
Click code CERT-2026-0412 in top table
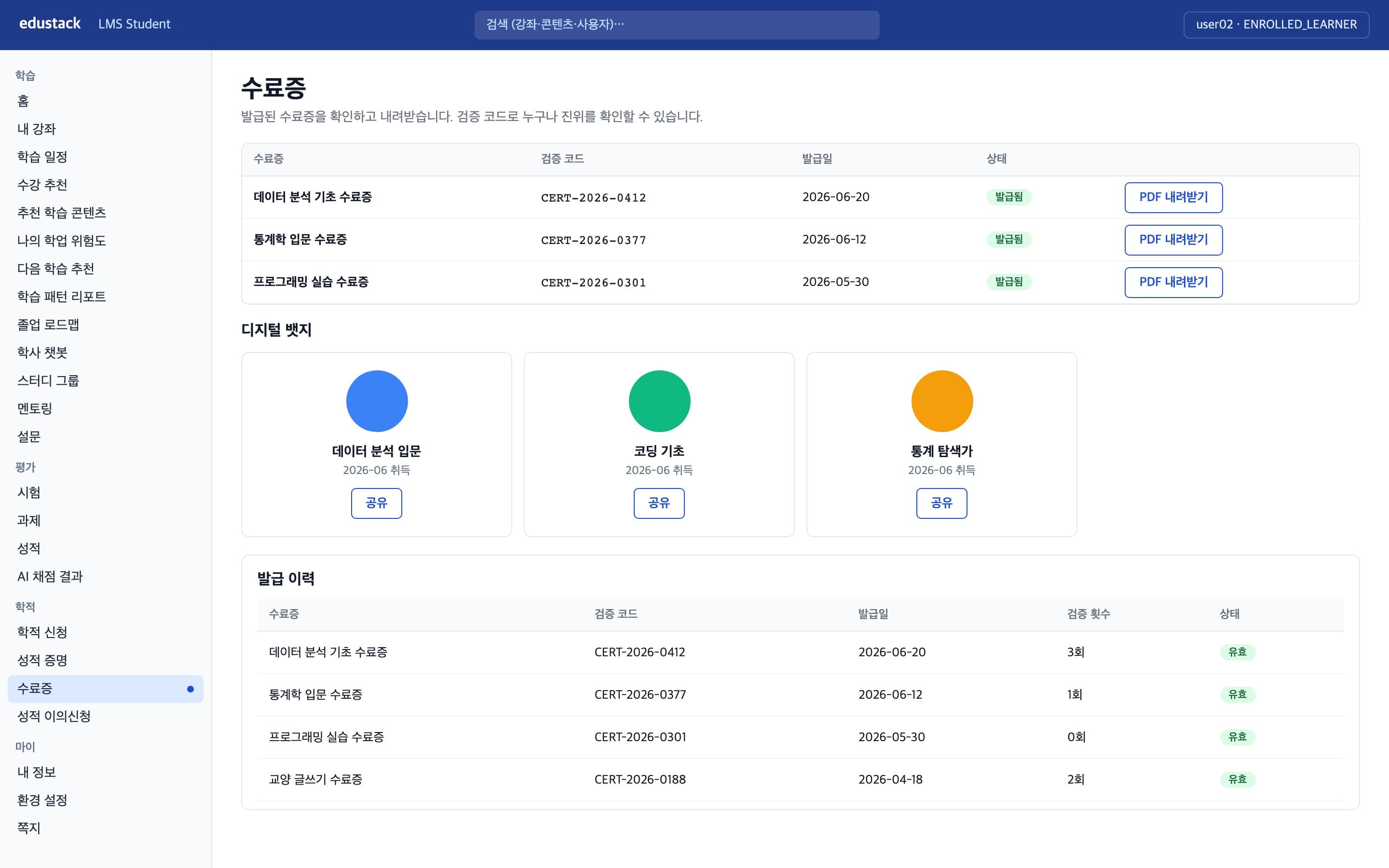point(594,198)
